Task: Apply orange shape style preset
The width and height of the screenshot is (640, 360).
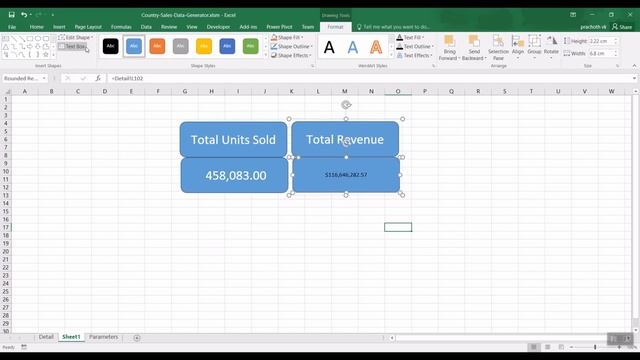Action: (157, 46)
